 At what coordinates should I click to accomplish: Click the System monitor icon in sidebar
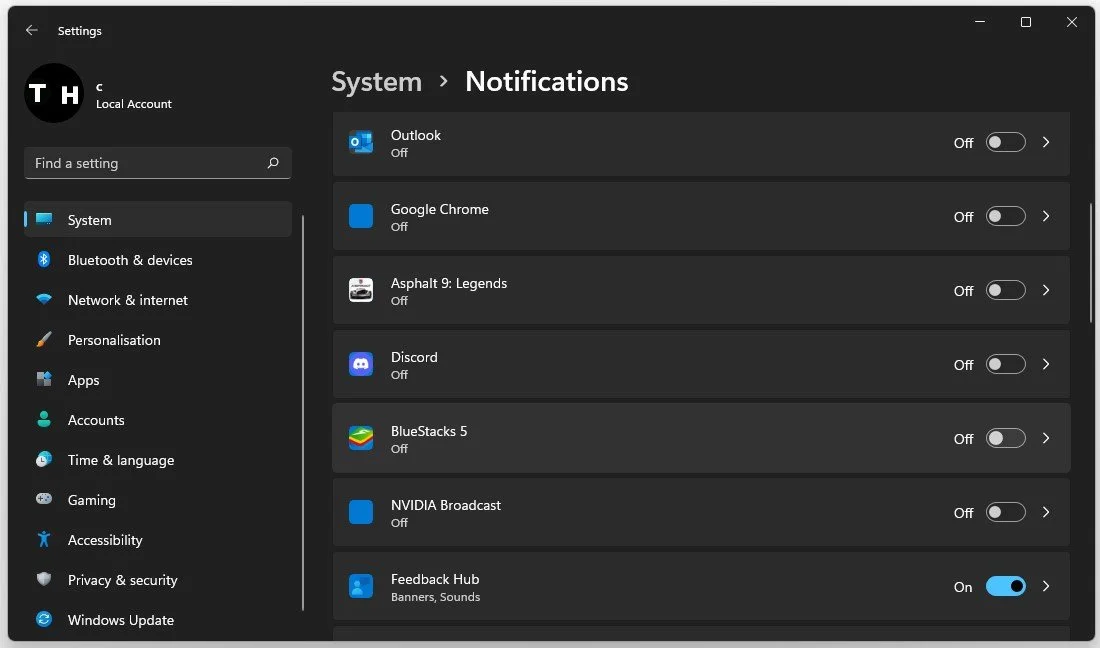click(x=43, y=219)
